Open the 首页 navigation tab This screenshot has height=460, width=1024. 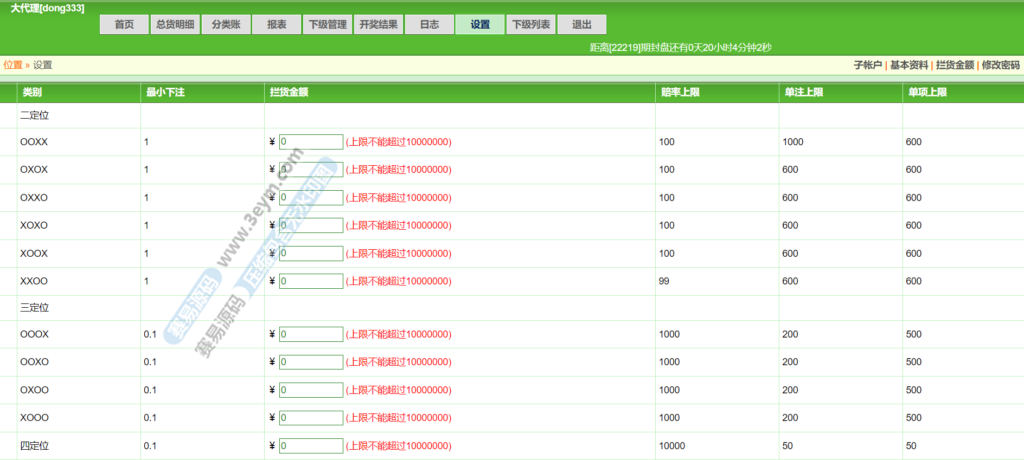click(124, 25)
